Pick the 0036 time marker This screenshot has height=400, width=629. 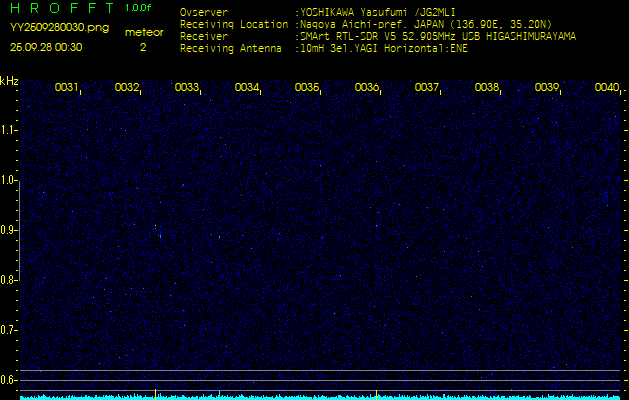click(367, 88)
